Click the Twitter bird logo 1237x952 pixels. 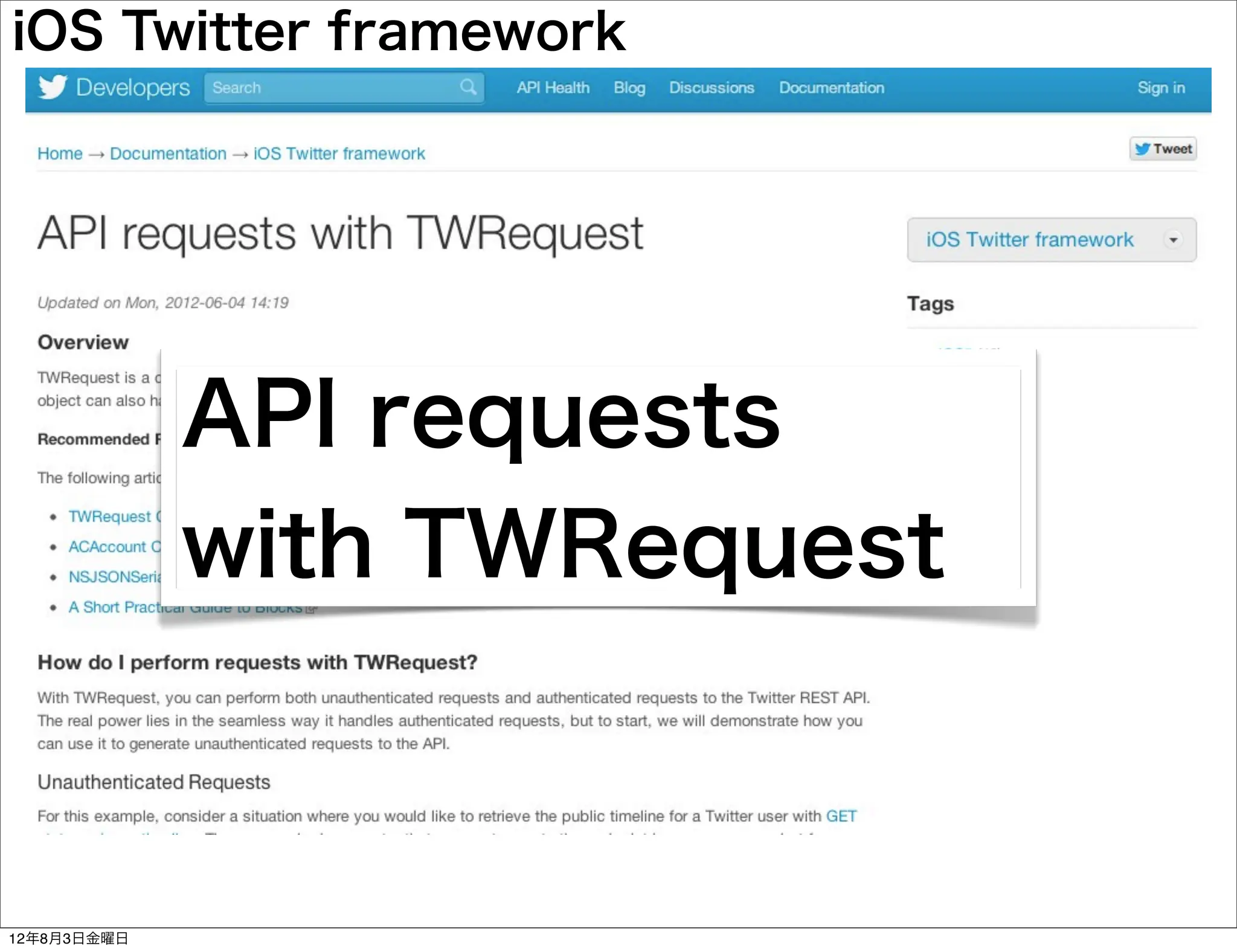(x=53, y=88)
